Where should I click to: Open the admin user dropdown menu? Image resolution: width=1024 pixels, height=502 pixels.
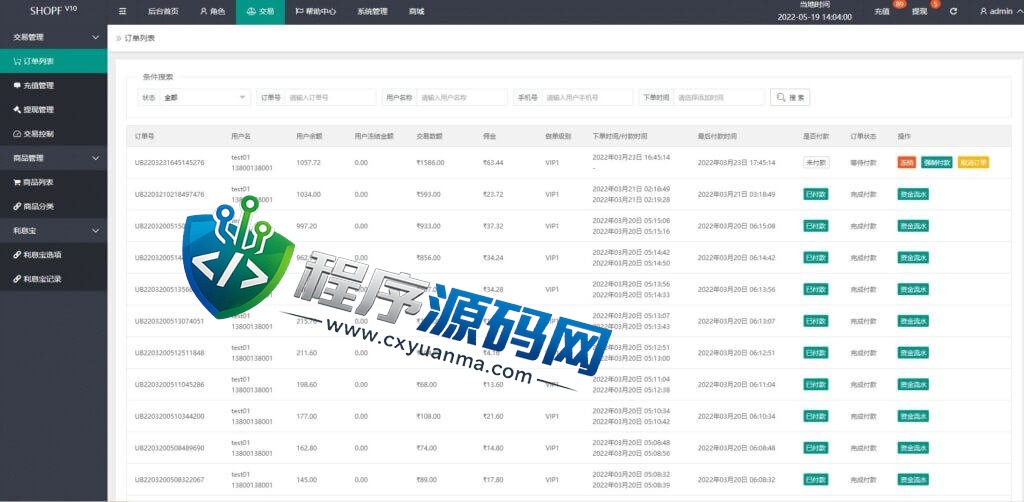[x=1000, y=11]
